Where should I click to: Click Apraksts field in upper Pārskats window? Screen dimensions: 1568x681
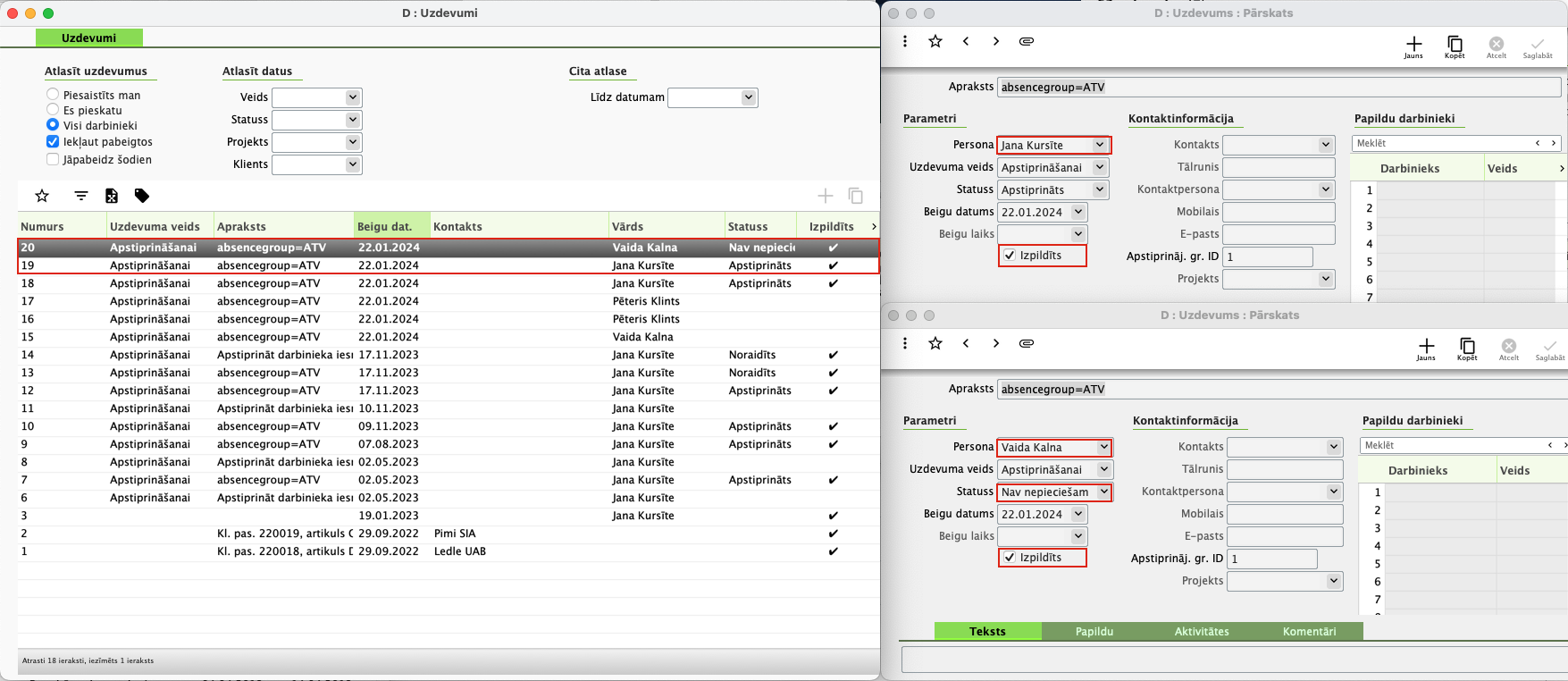coord(1279,87)
